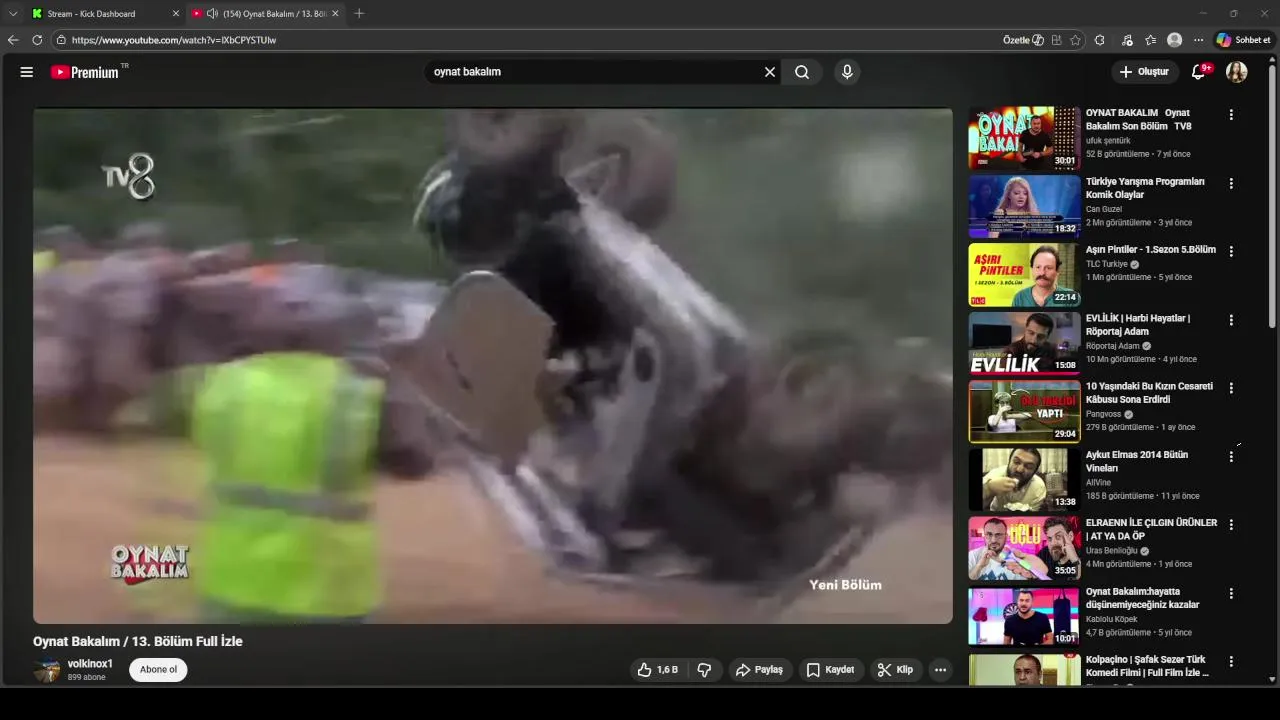The image size is (1280, 720).
Task: Reload the current page
Action: pos(37,40)
